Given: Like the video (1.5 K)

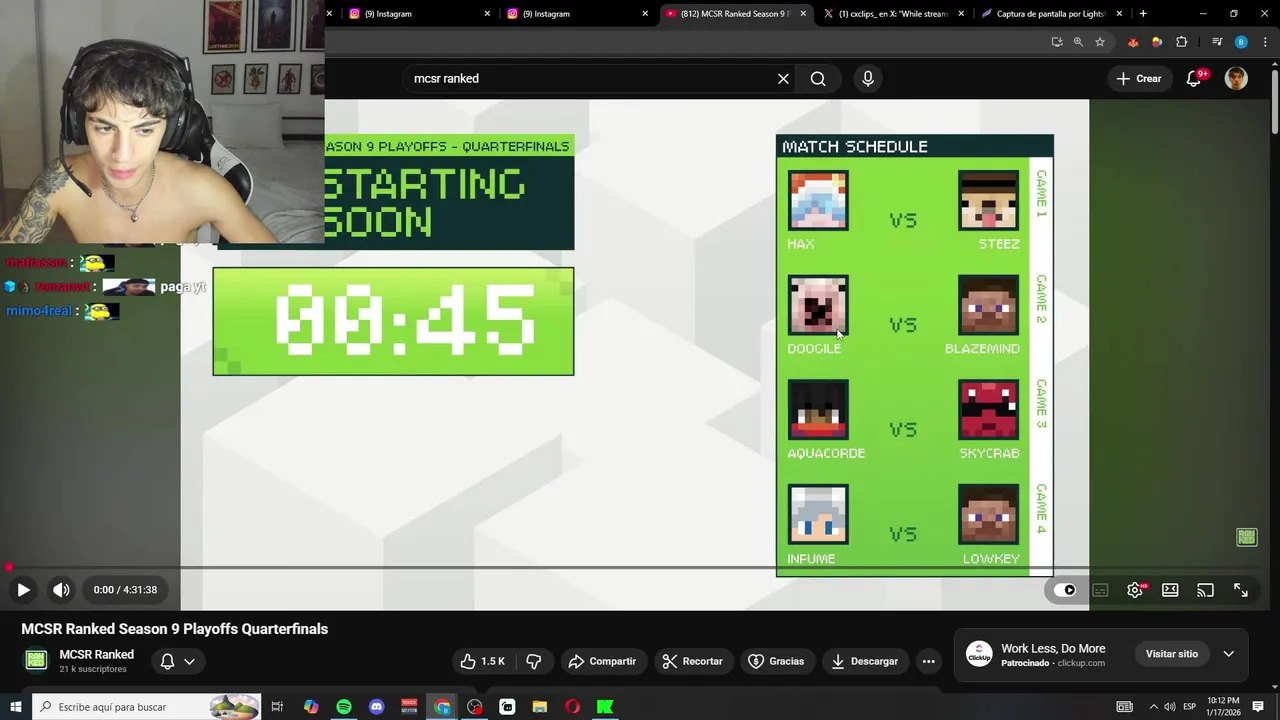Looking at the screenshot, I should point(482,661).
